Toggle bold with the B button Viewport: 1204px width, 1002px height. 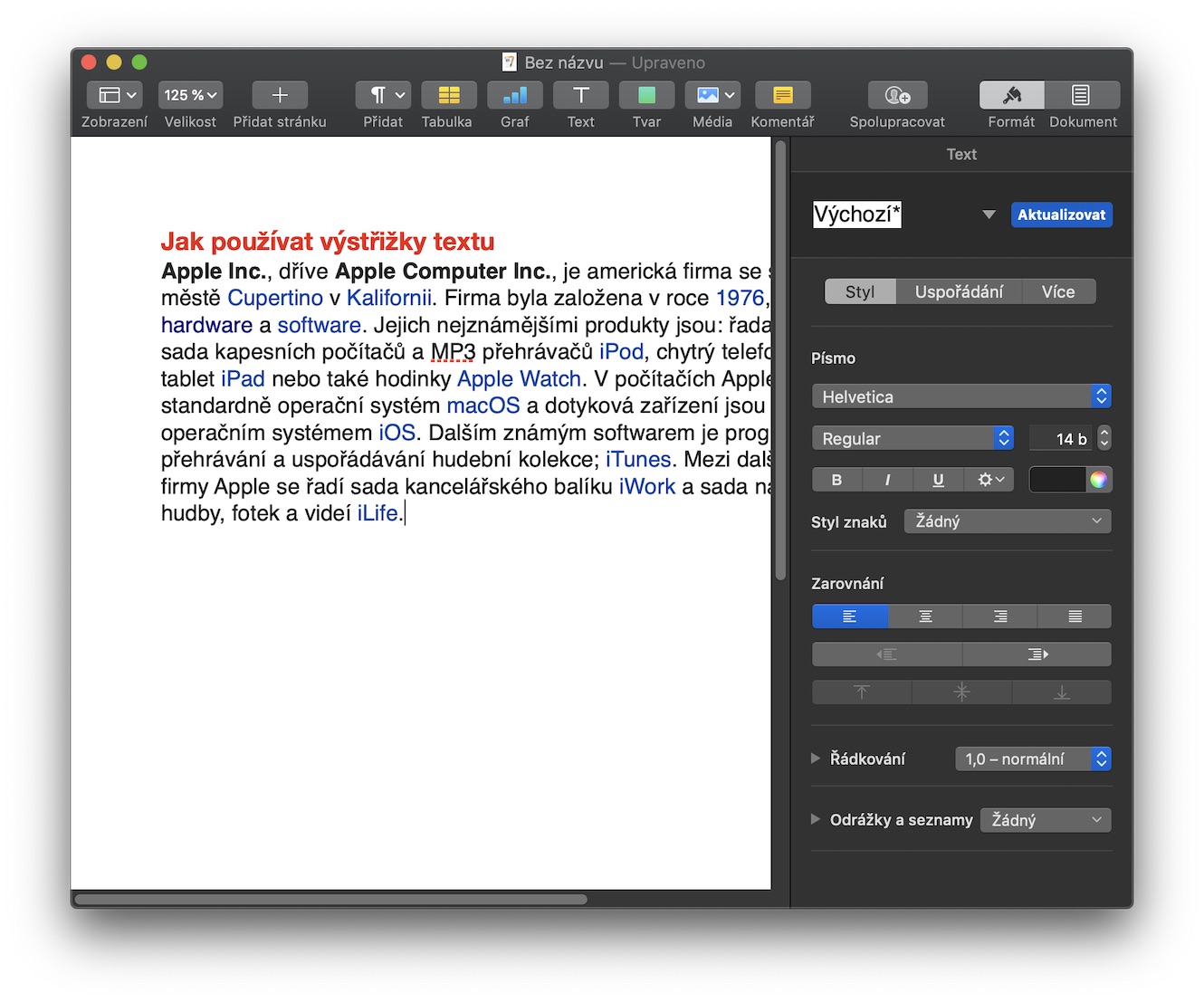coord(836,480)
